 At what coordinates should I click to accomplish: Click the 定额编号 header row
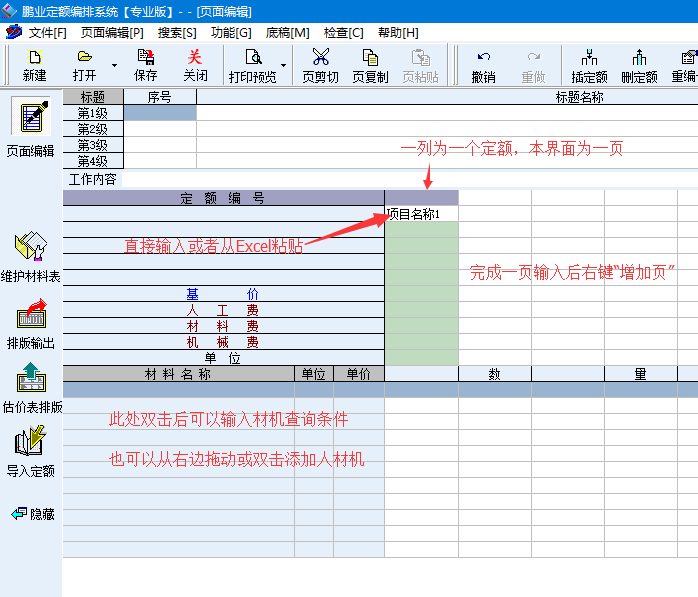click(x=223, y=198)
